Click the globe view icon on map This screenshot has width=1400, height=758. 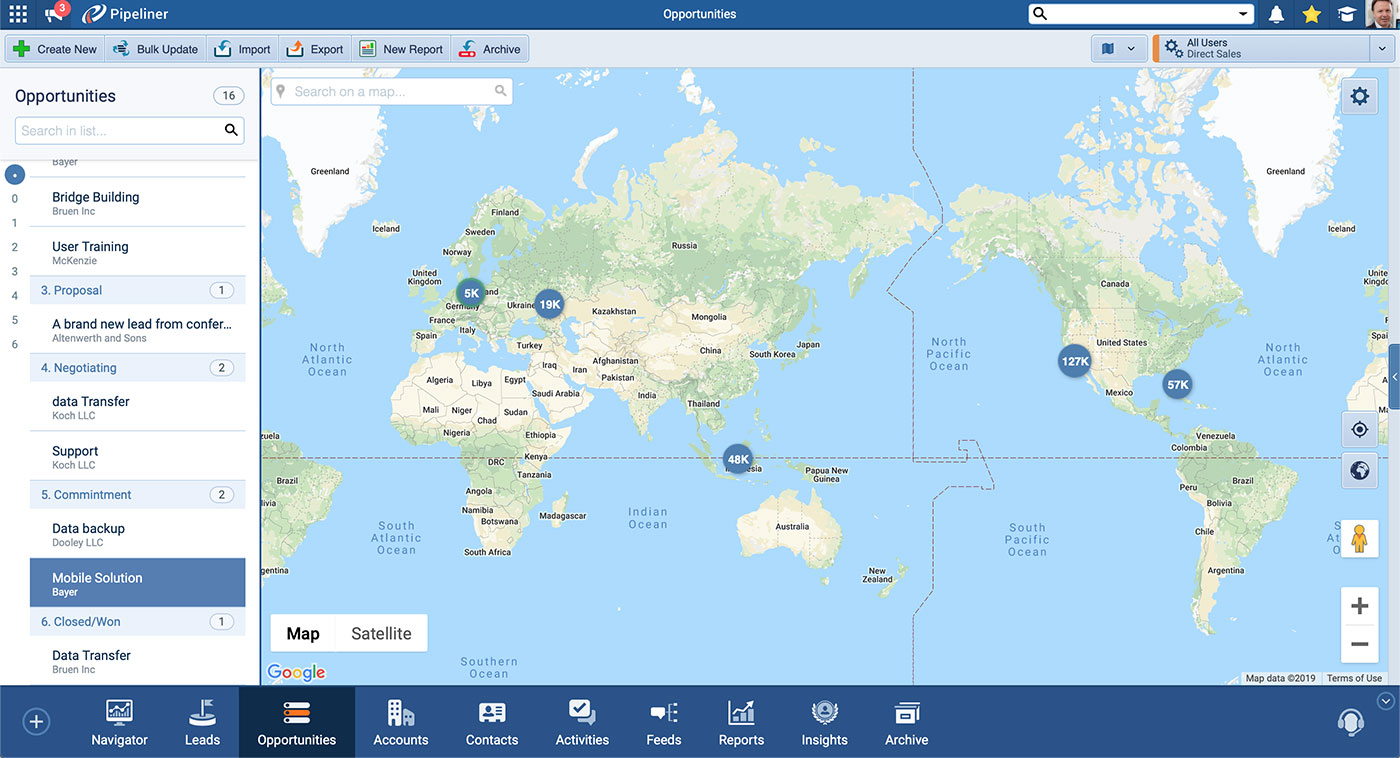[x=1359, y=470]
